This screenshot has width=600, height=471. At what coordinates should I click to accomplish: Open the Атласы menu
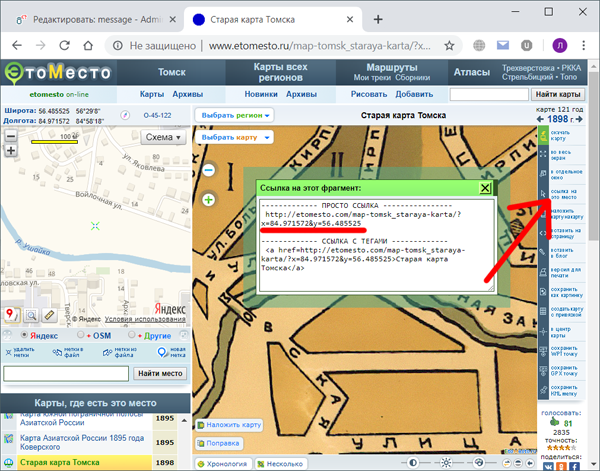(472, 72)
